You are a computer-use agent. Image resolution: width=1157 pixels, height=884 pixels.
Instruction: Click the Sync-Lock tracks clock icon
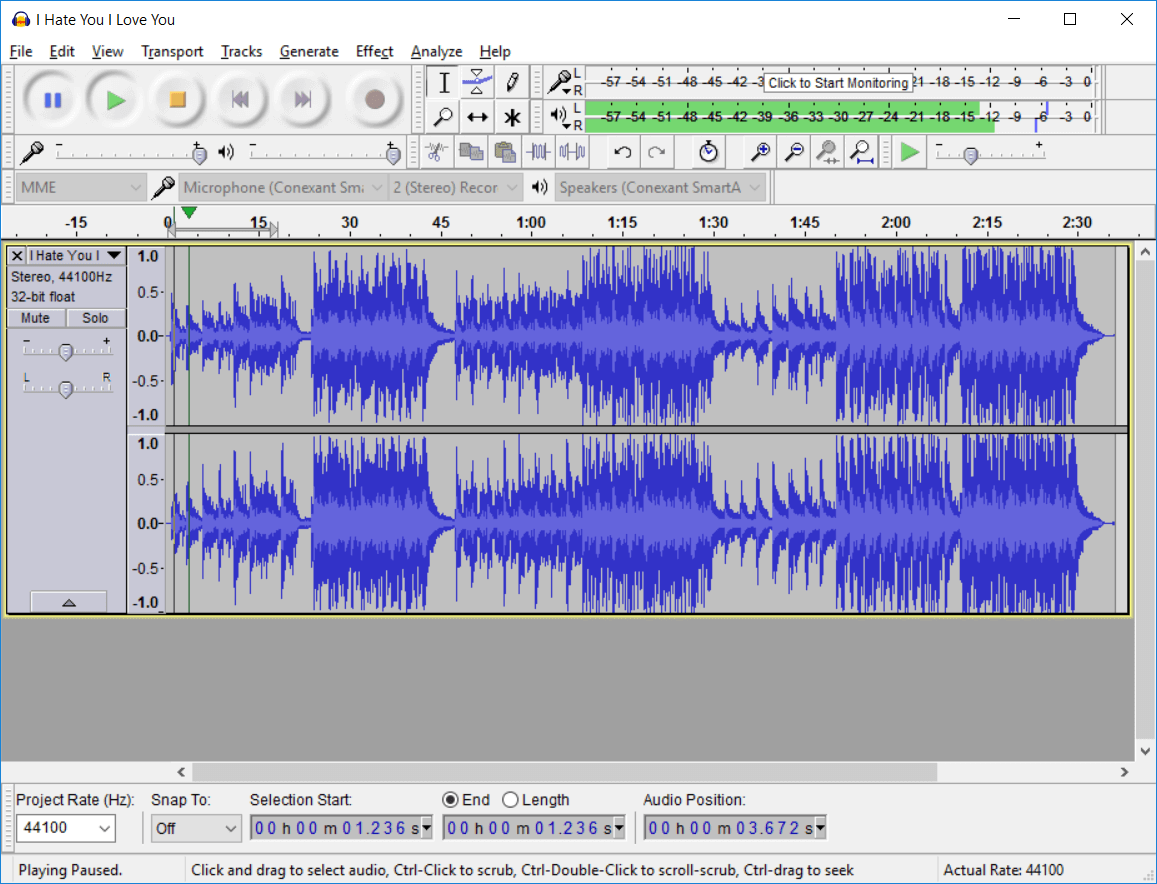tap(708, 153)
